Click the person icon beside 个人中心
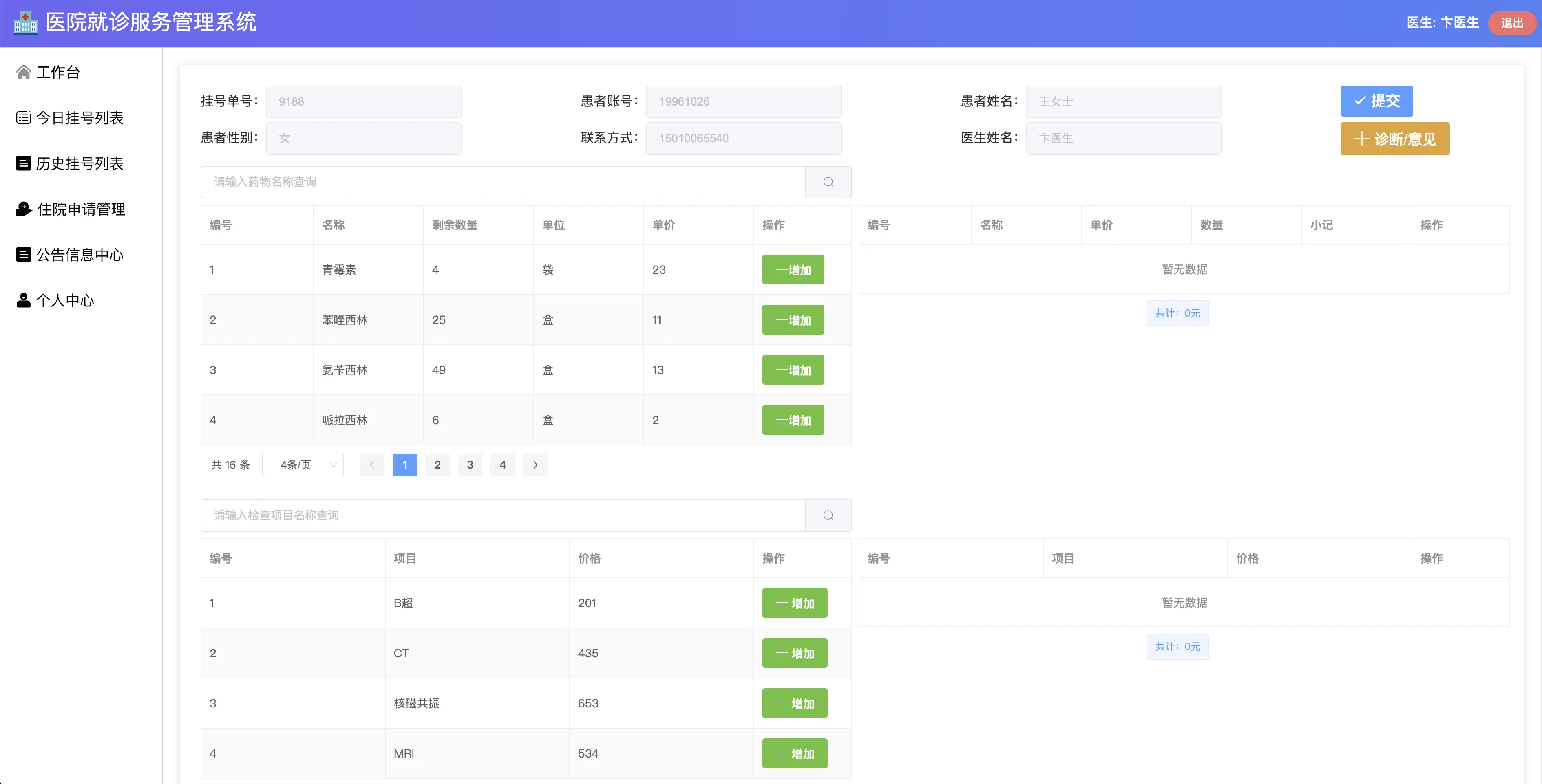Screen dimensions: 1542x784 (x=23, y=300)
